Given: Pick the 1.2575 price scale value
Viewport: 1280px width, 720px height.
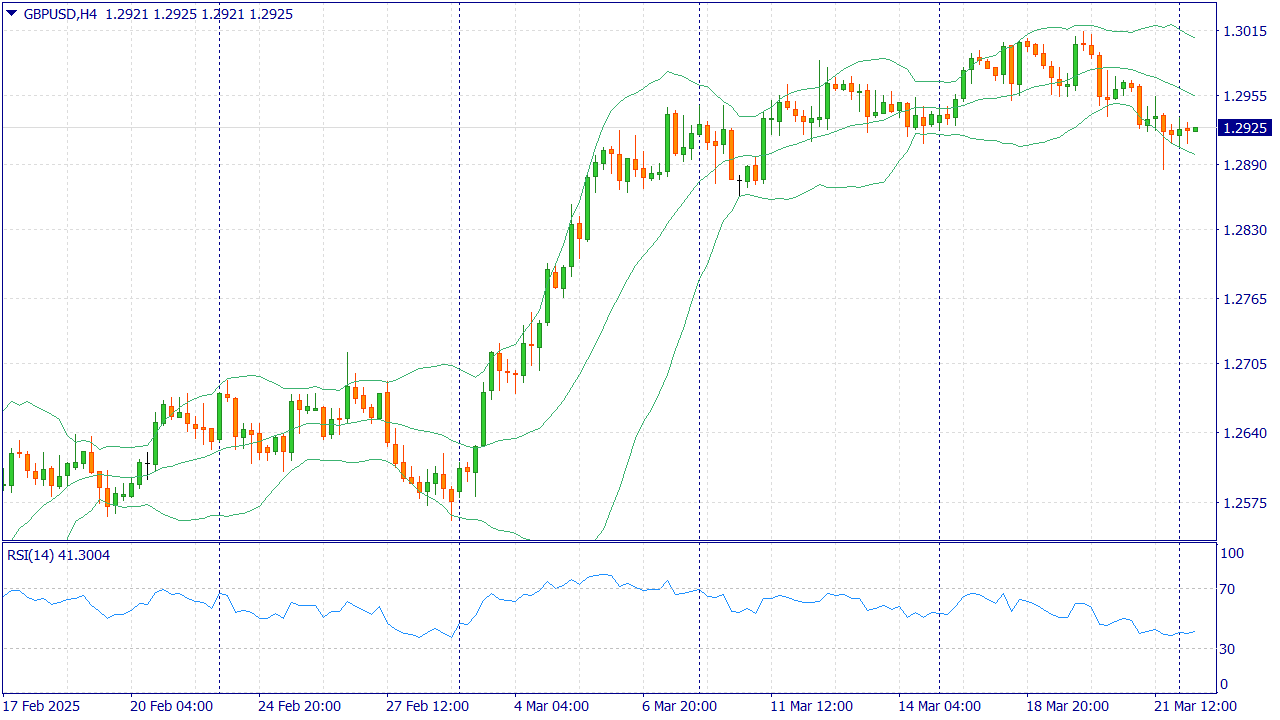Looking at the screenshot, I should [1243, 503].
